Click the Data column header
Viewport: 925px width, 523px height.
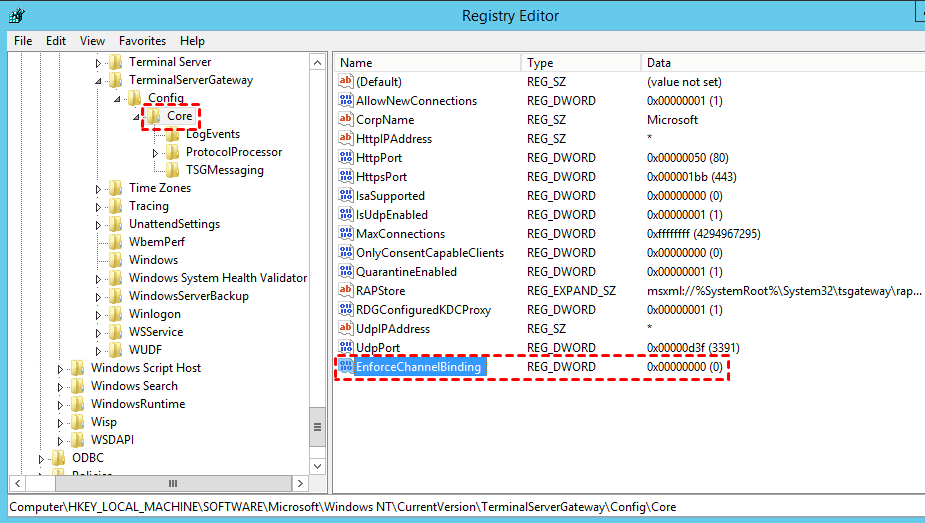coord(659,63)
